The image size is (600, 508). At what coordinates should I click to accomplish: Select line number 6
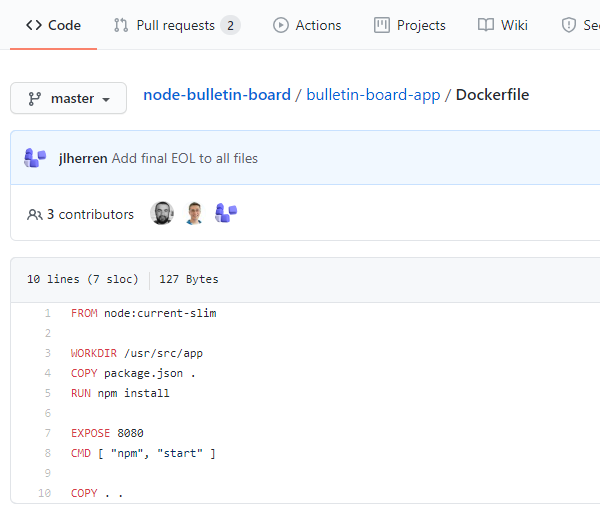pos(47,413)
